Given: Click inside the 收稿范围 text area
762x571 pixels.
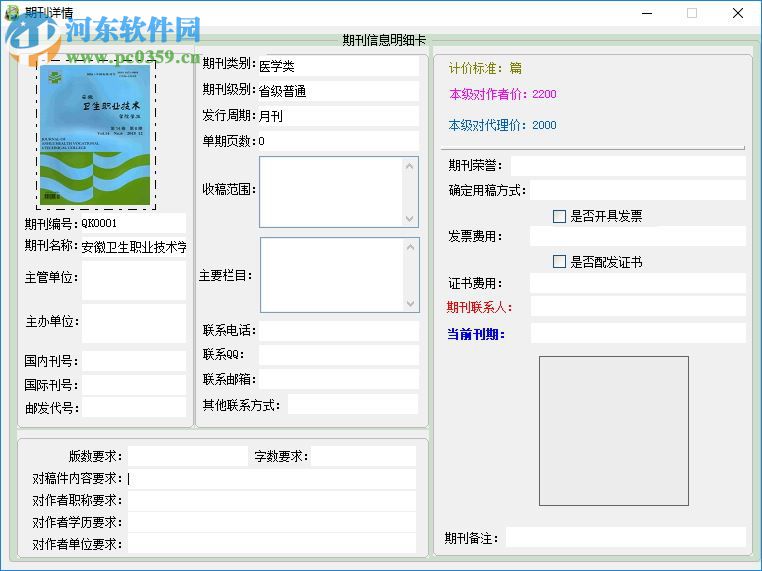Looking at the screenshot, I should pyautogui.click(x=332, y=192).
